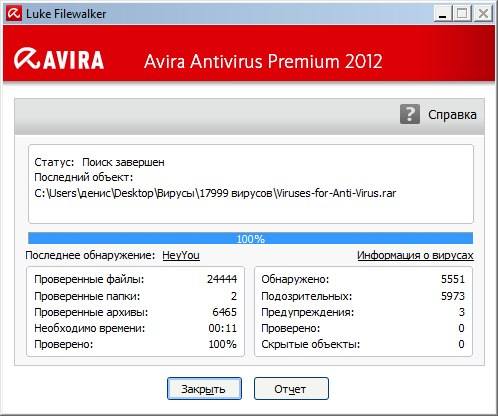Click the Отчет report button
Viewport: 498px width, 416px height.
tap(291, 389)
